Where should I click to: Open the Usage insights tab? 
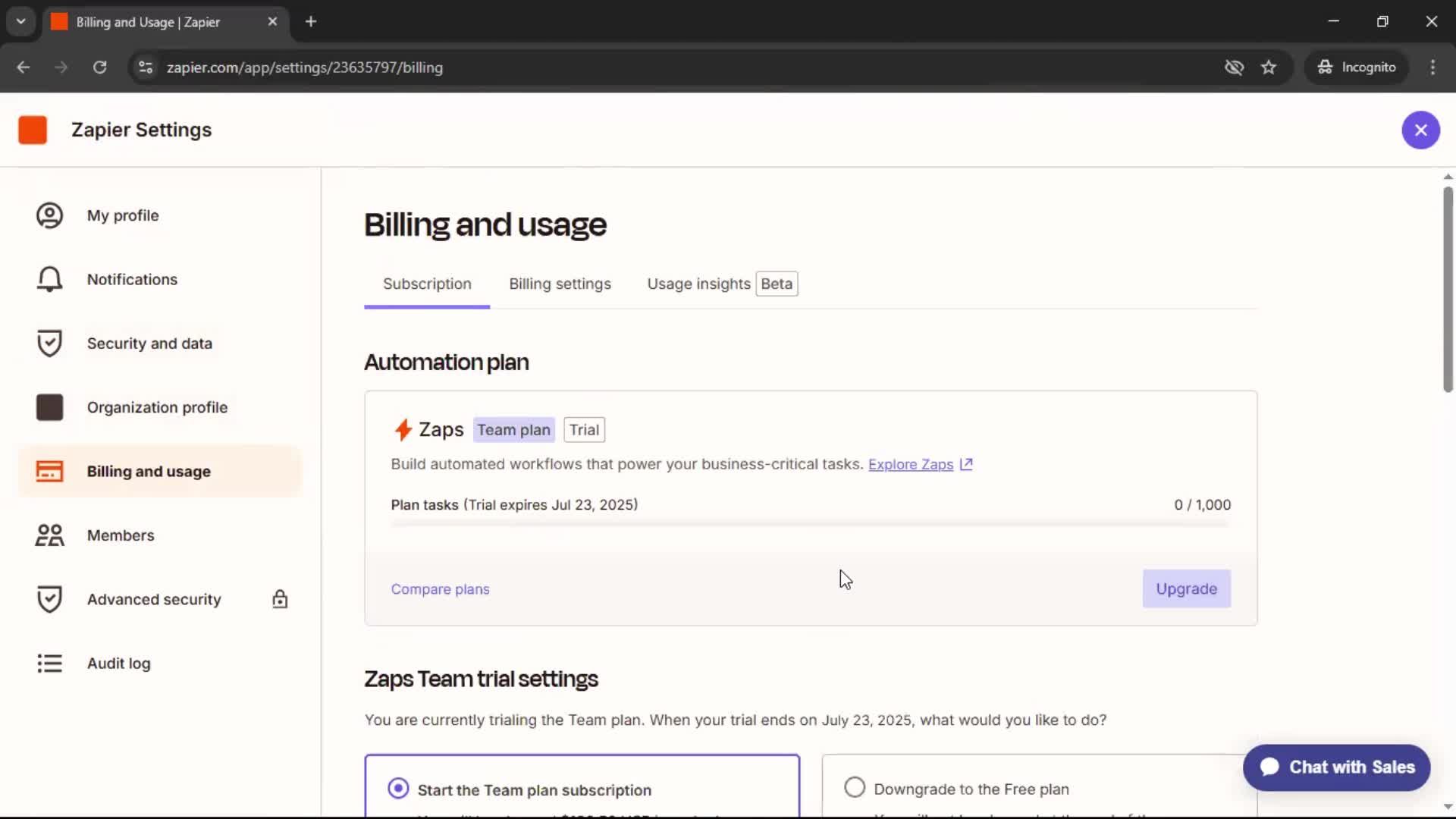[x=698, y=284]
